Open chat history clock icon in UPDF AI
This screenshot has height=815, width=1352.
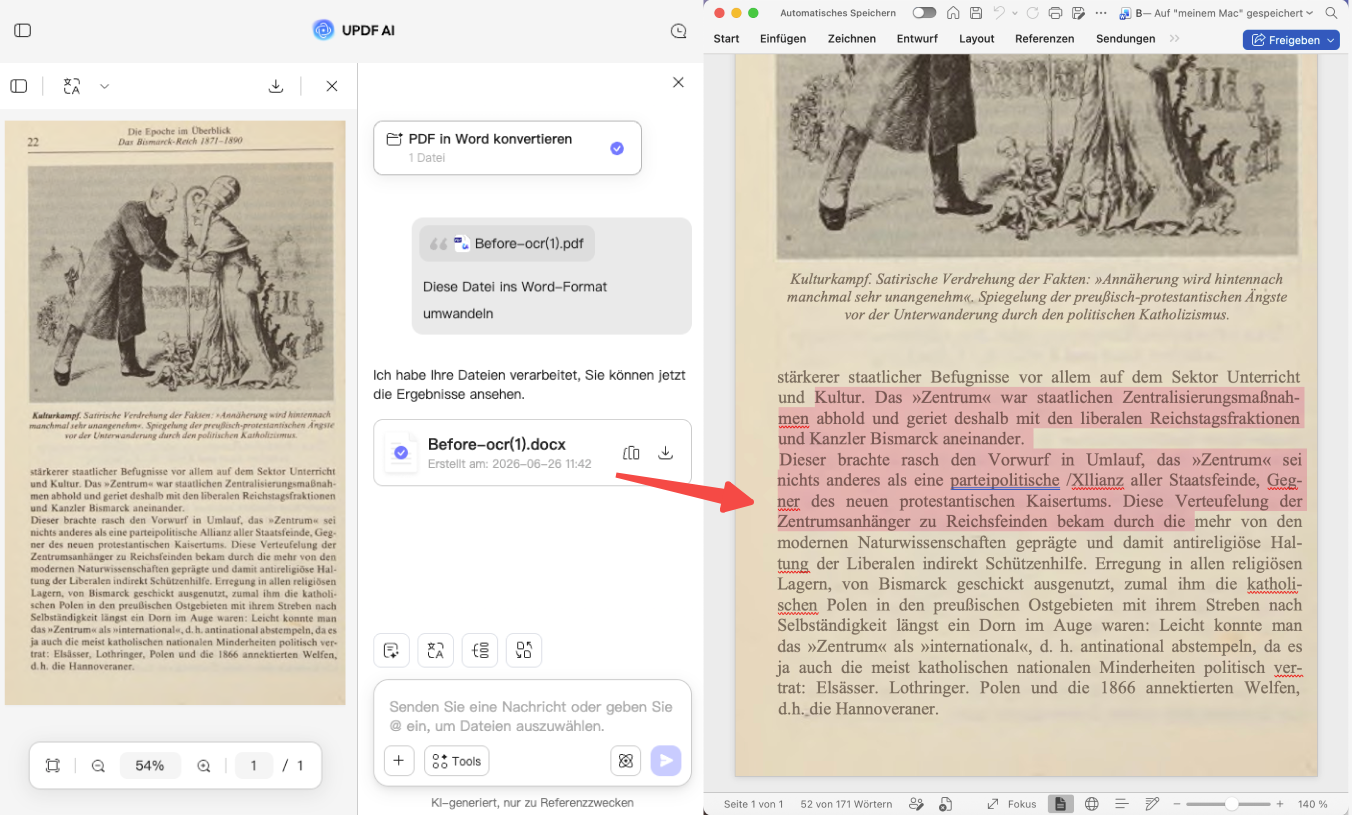(x=679, y=31)
